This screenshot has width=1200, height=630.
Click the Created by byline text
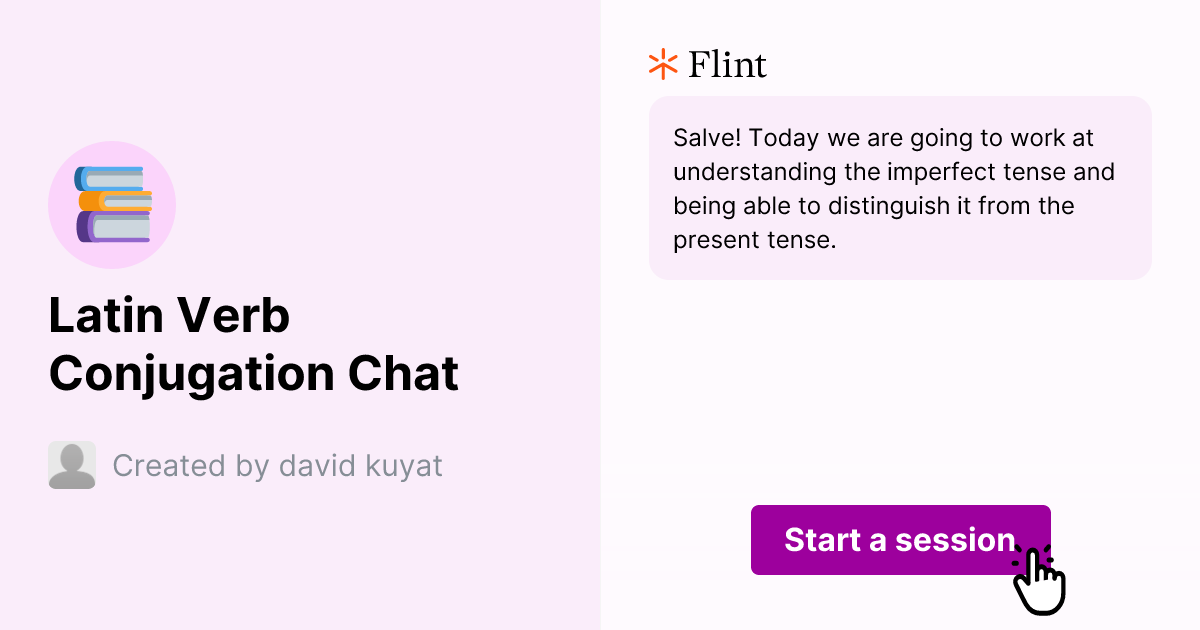(278, 465)
